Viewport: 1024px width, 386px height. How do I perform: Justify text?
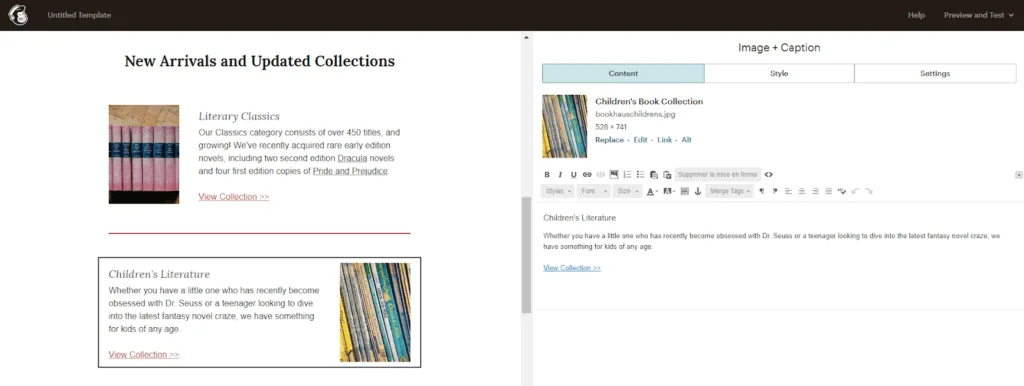point(828,191)
